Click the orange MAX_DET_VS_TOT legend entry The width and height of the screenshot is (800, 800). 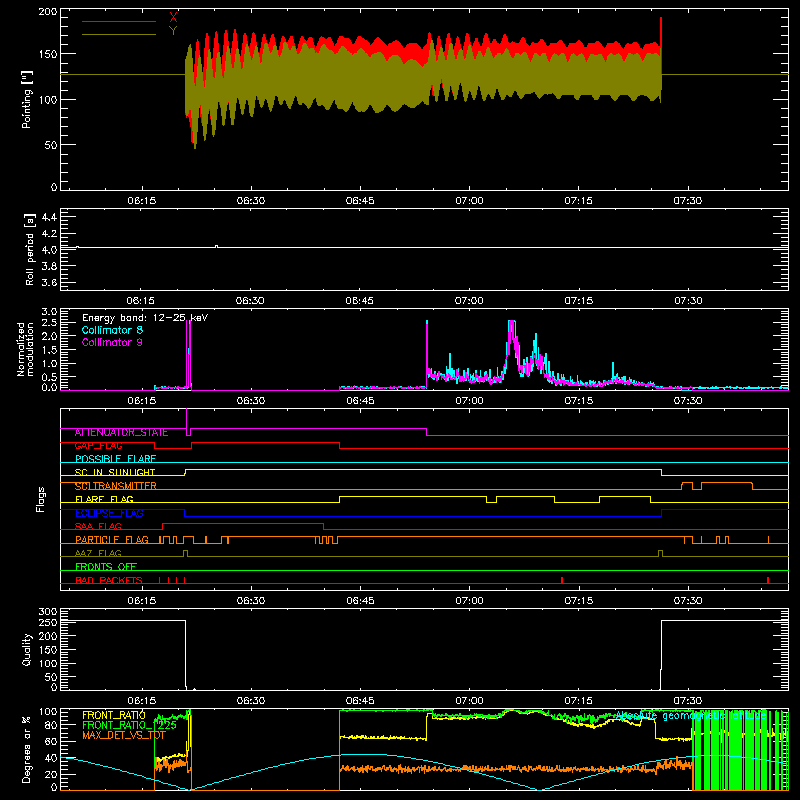(123, 735)
